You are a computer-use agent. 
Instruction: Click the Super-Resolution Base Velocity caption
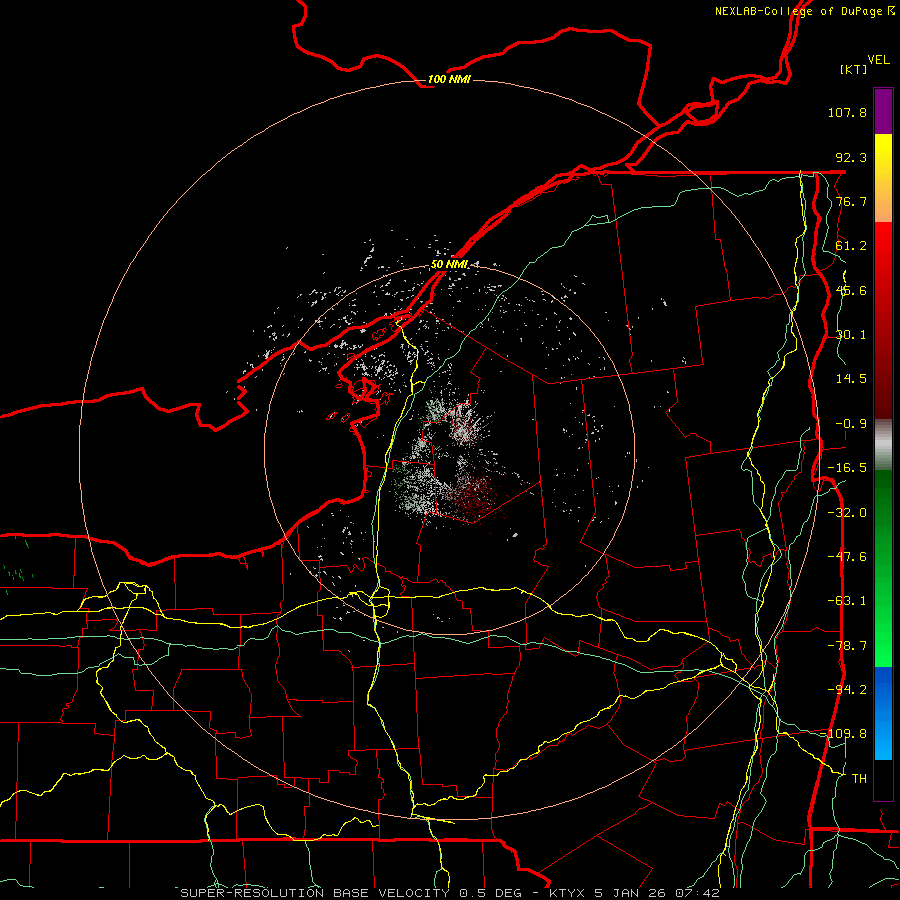pyautogui.click(x=449, y=893)
